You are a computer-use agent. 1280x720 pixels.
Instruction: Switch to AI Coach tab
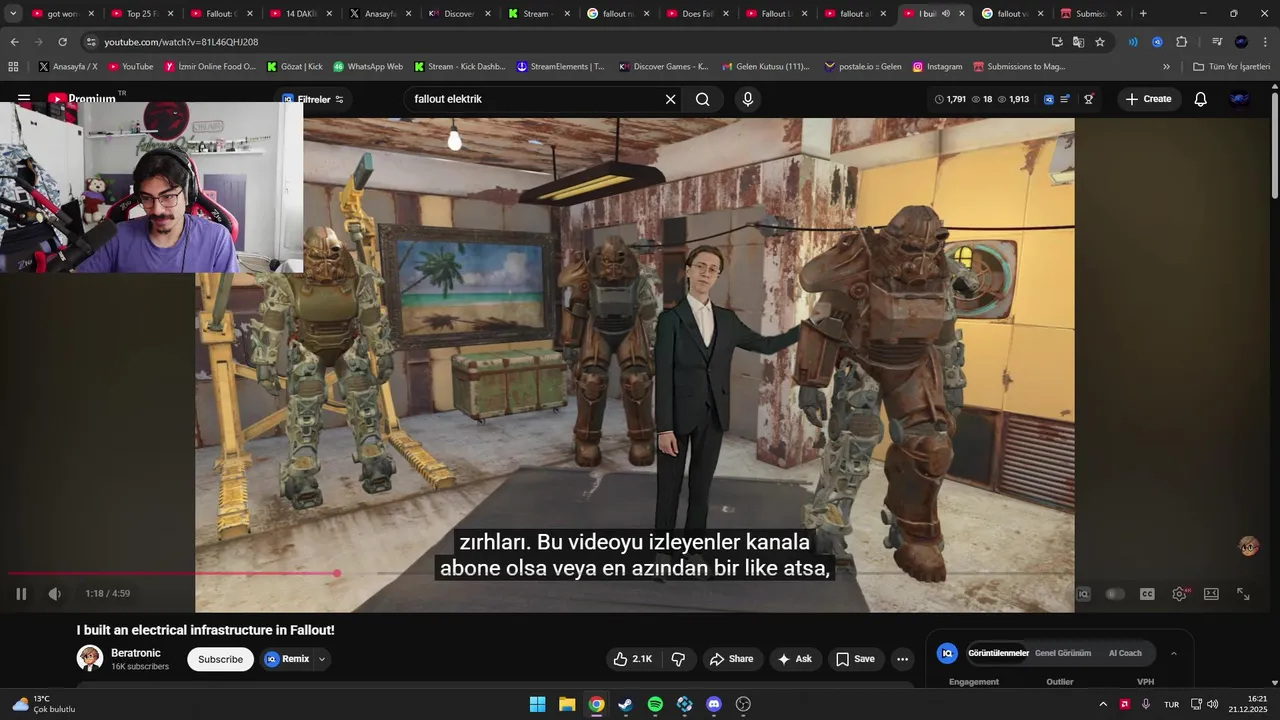(1125, 653)
